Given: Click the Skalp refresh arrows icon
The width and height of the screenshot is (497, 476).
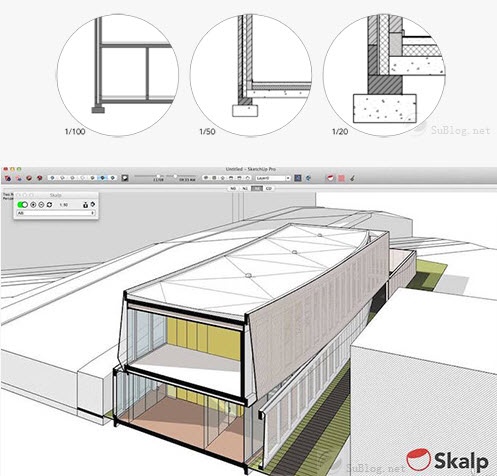Looking at the screenshot, I should pos(49,204).
